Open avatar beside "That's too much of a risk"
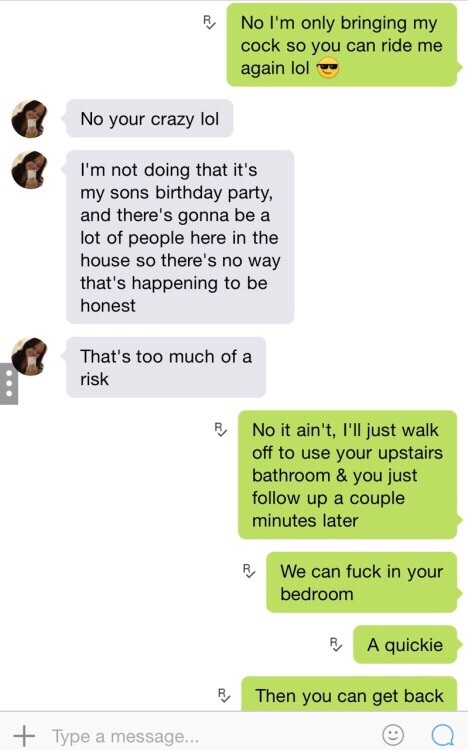Viewport: 468px width, 750px height. click(x=30, y=356)
